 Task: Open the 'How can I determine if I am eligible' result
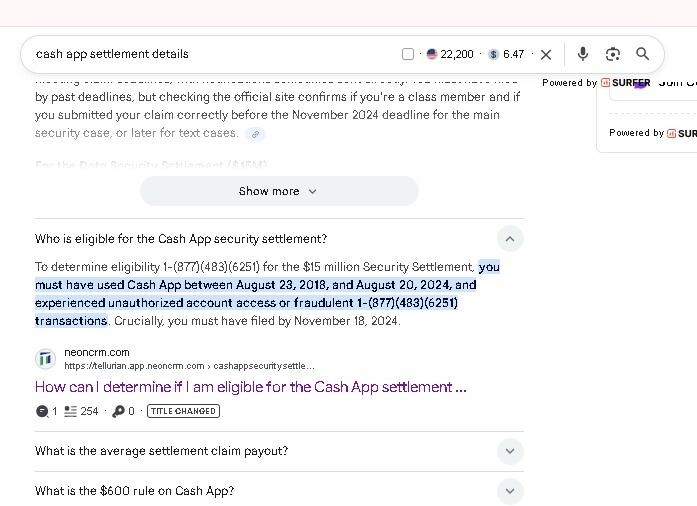tap(250, 387)
